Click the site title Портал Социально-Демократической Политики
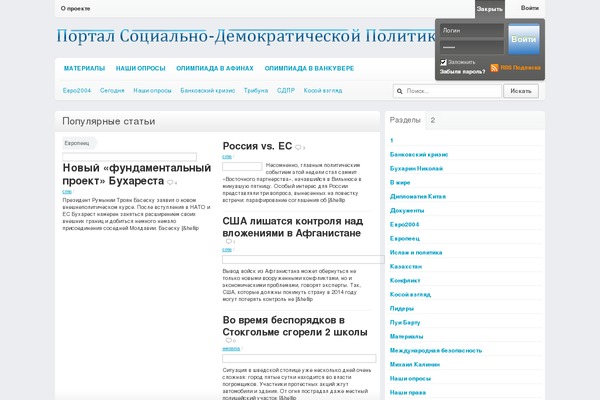This screenshot has width=600, height=400. [x=246, y=36]
